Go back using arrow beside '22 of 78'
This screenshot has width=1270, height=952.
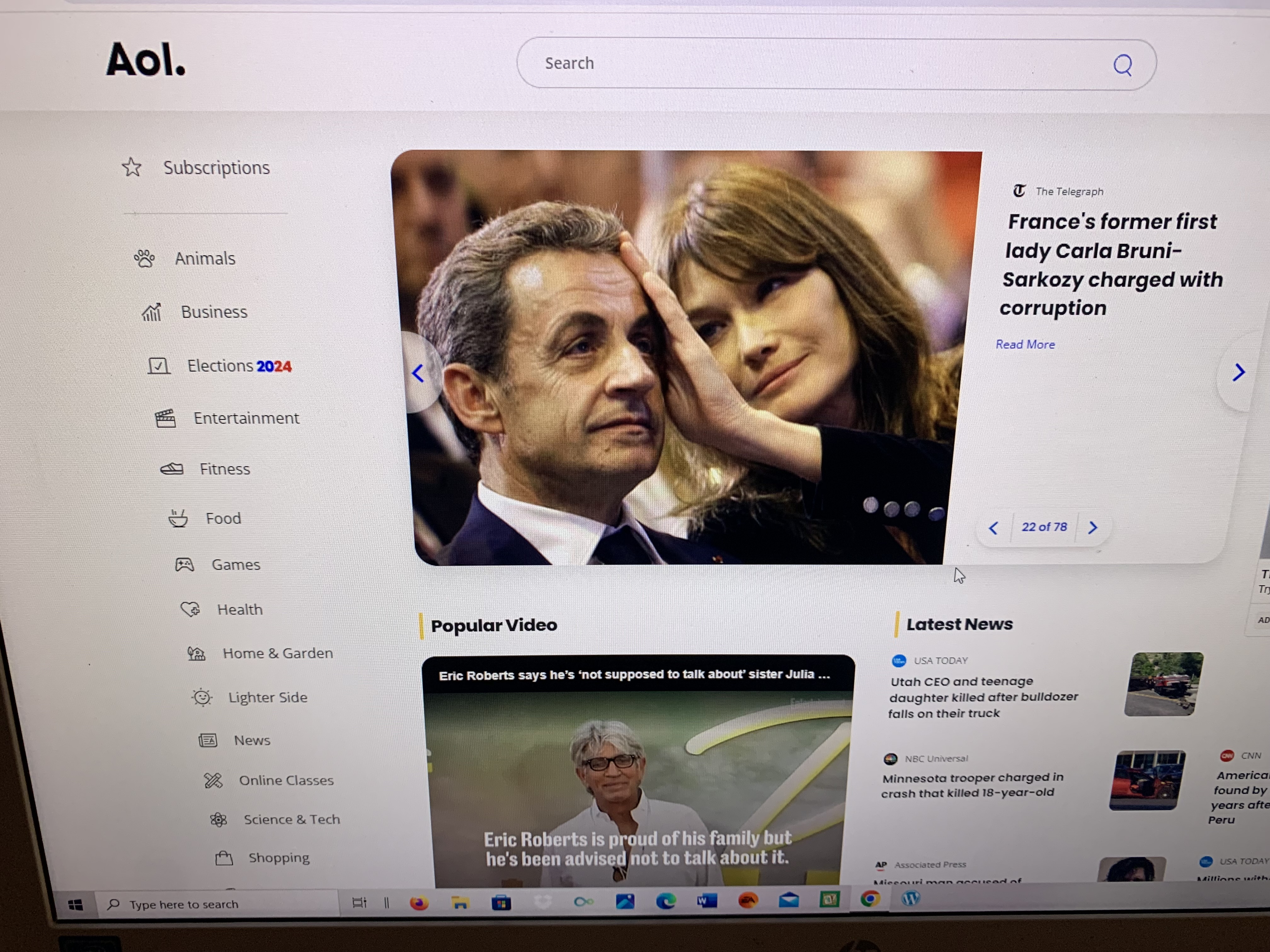tap(993, 528)
